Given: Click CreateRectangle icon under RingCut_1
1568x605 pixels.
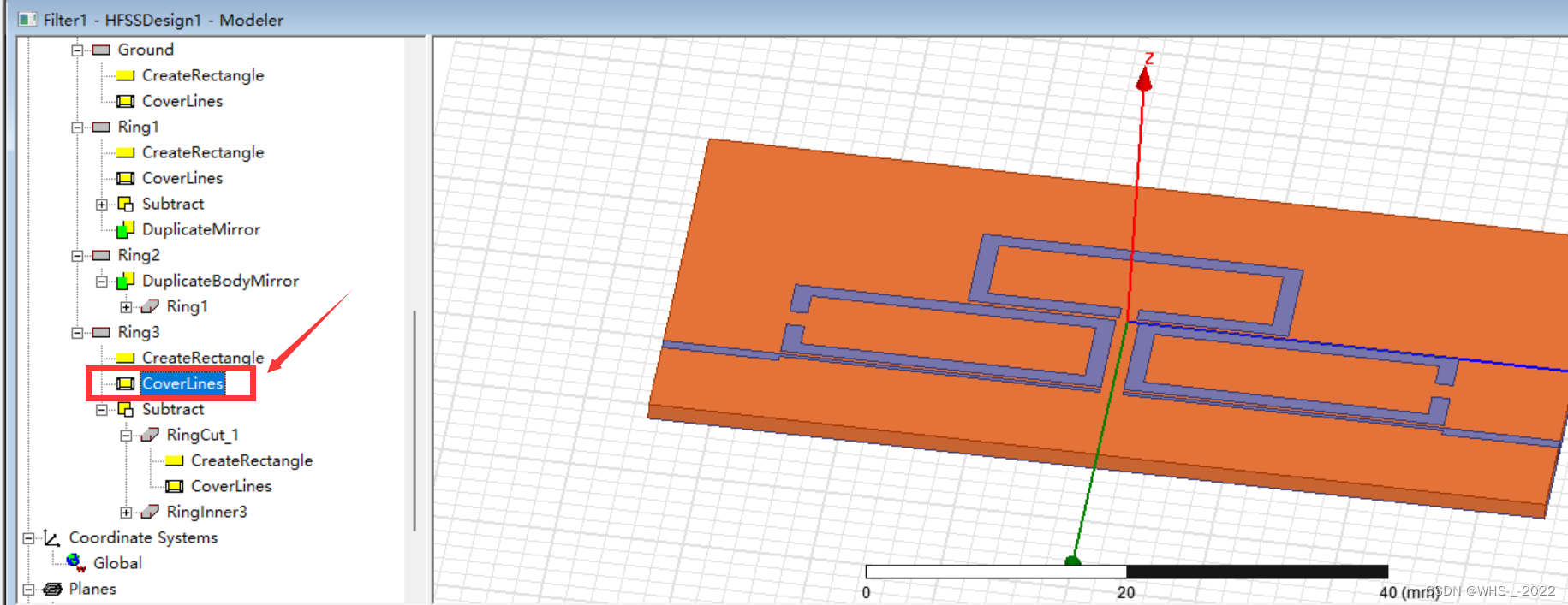Looking at the screenshot, I should [x=175, y=461].
